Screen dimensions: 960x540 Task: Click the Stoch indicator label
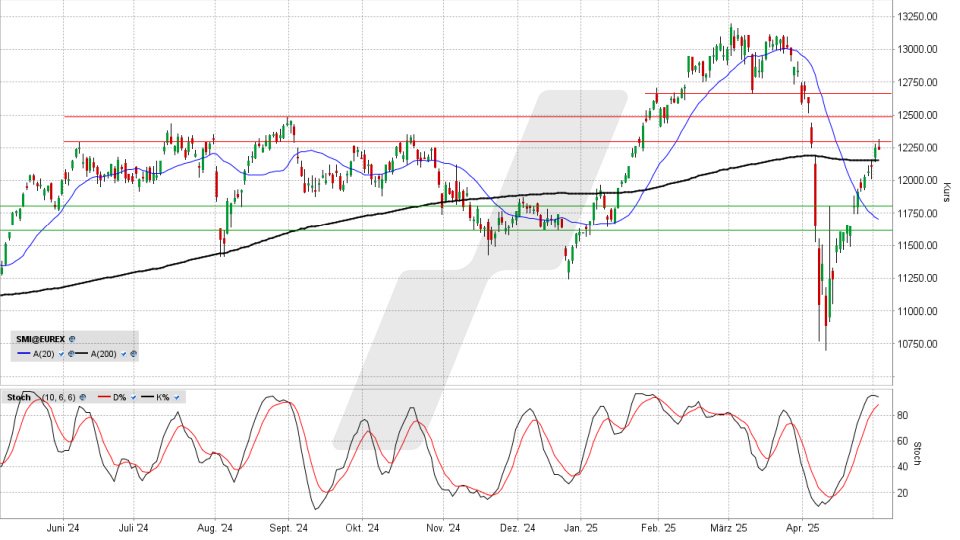point(19,397)
